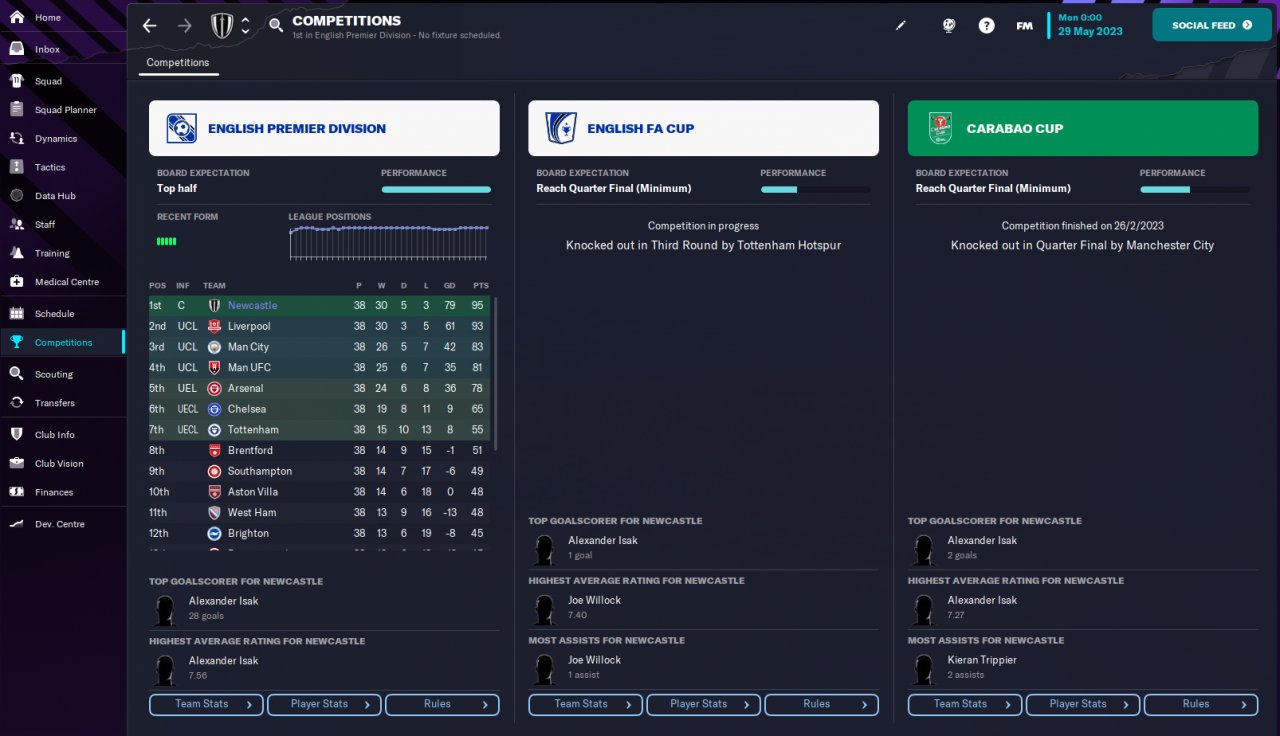Click the Newcastle club badge in the header
1280x736 pixels.
tap(222, 26)
